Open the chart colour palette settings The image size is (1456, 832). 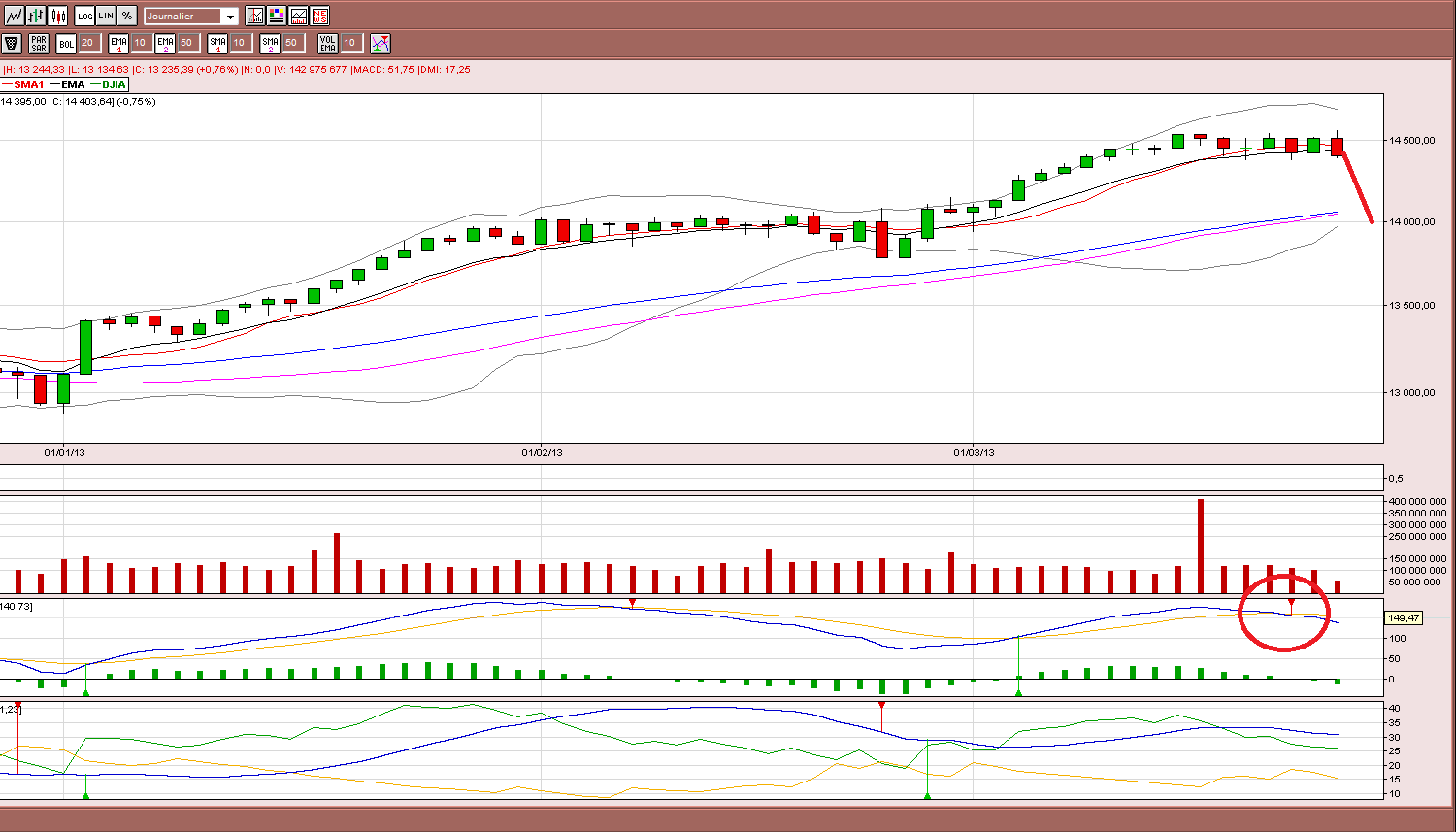coord(277,16)
